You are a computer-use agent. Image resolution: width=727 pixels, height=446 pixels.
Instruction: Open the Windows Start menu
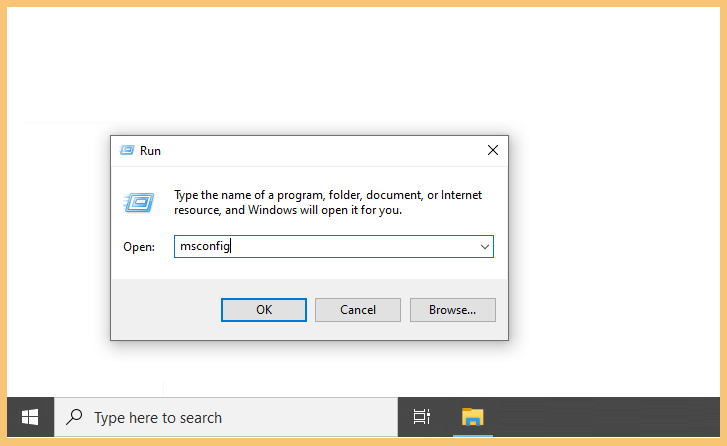click(30, 417)
